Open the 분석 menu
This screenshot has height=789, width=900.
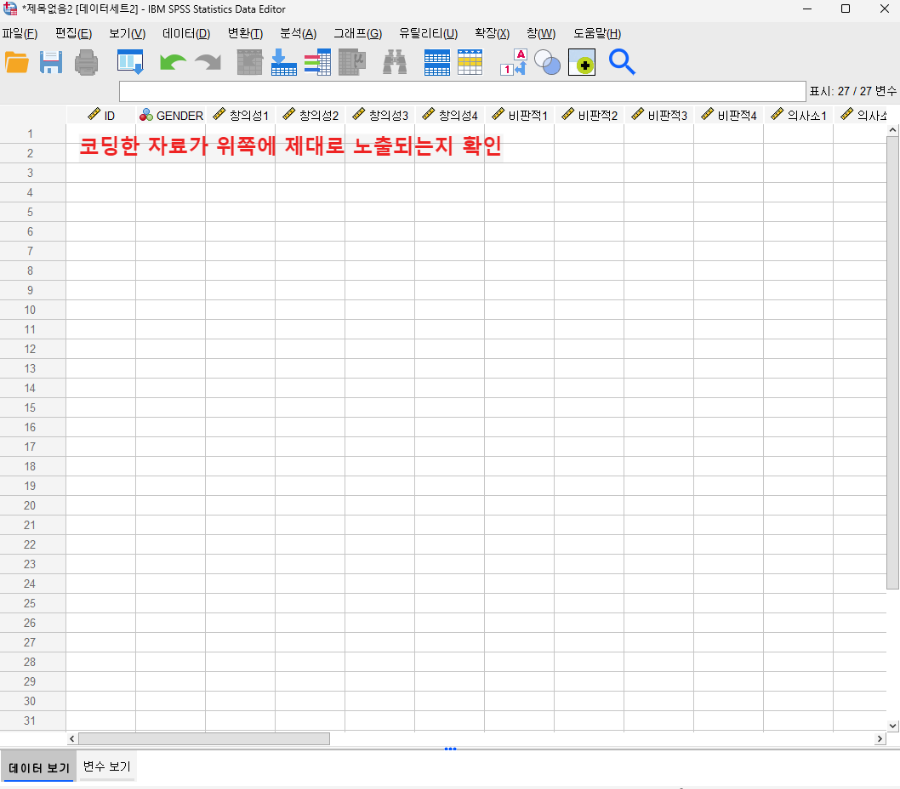click(x=297, y=33)
